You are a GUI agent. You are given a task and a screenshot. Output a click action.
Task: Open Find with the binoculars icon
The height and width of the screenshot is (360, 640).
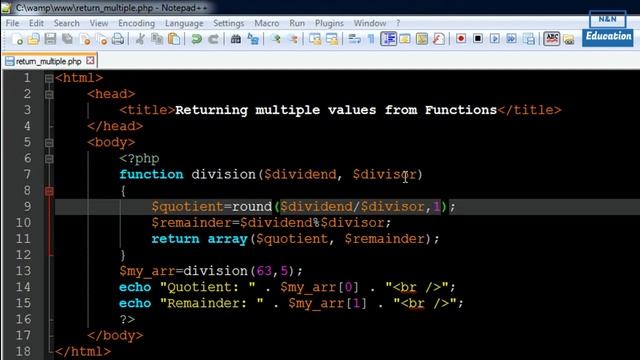click(x=236, y=39)
